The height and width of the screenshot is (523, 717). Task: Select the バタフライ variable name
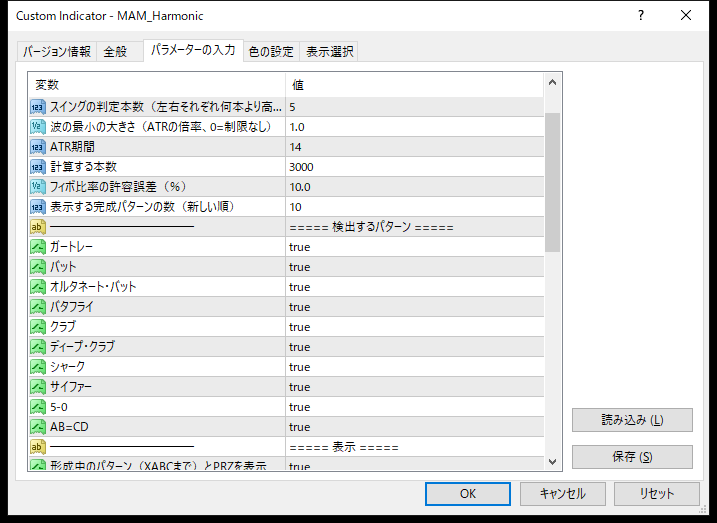coord(71,307)
